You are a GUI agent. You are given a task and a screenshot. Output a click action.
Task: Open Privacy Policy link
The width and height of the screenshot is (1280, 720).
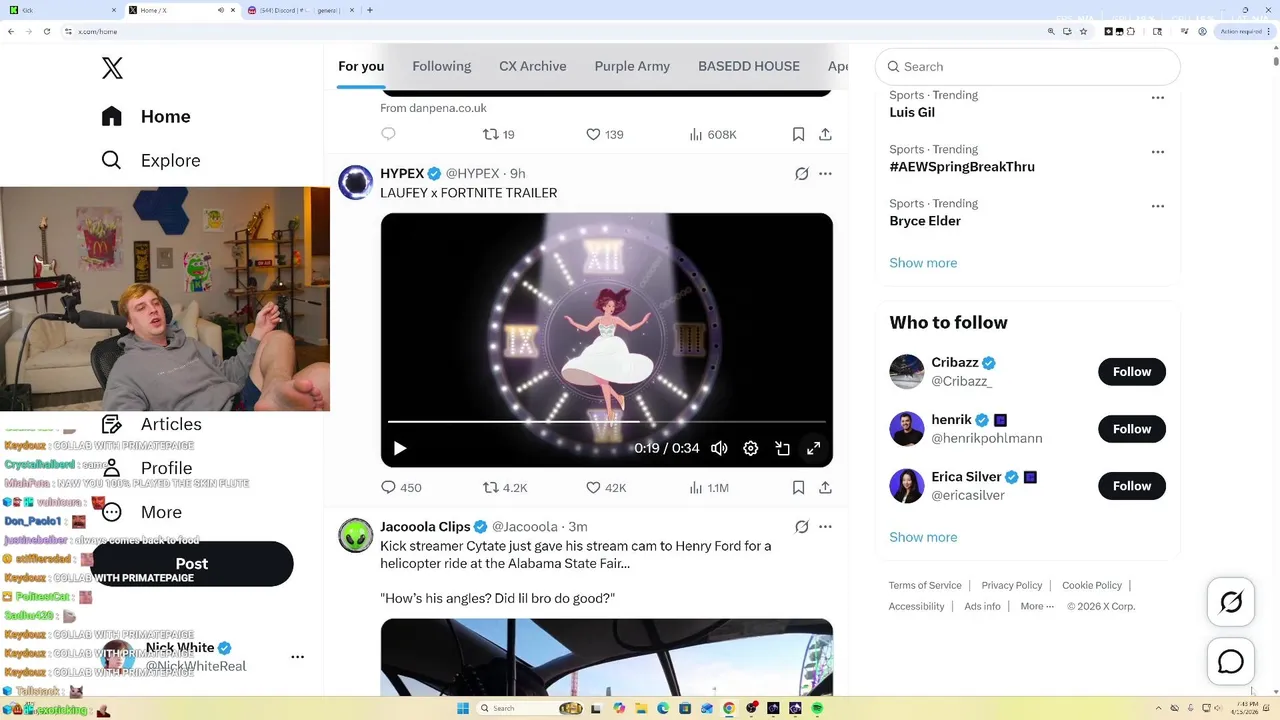pyautogui.click(x=1012, y=586)
